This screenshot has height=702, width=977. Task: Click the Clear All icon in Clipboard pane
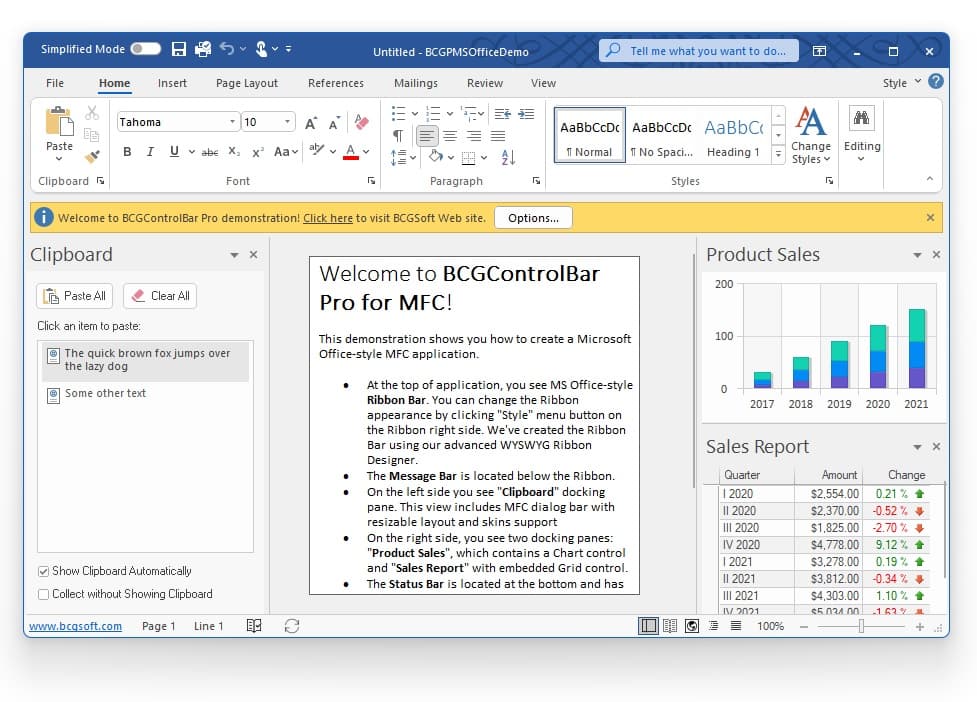click(138, 295)
